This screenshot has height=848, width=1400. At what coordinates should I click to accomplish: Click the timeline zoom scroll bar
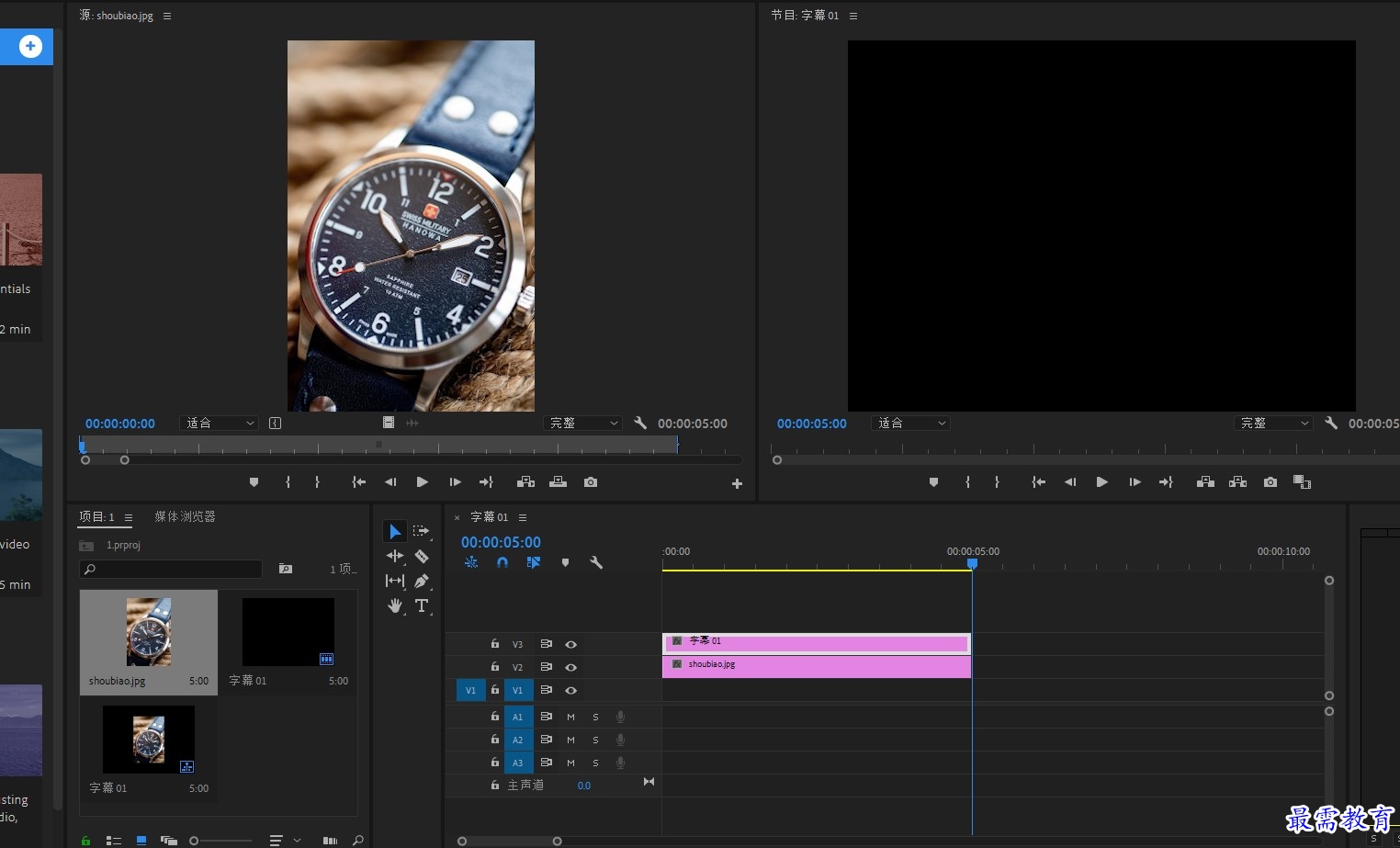(x=510, y=841)
